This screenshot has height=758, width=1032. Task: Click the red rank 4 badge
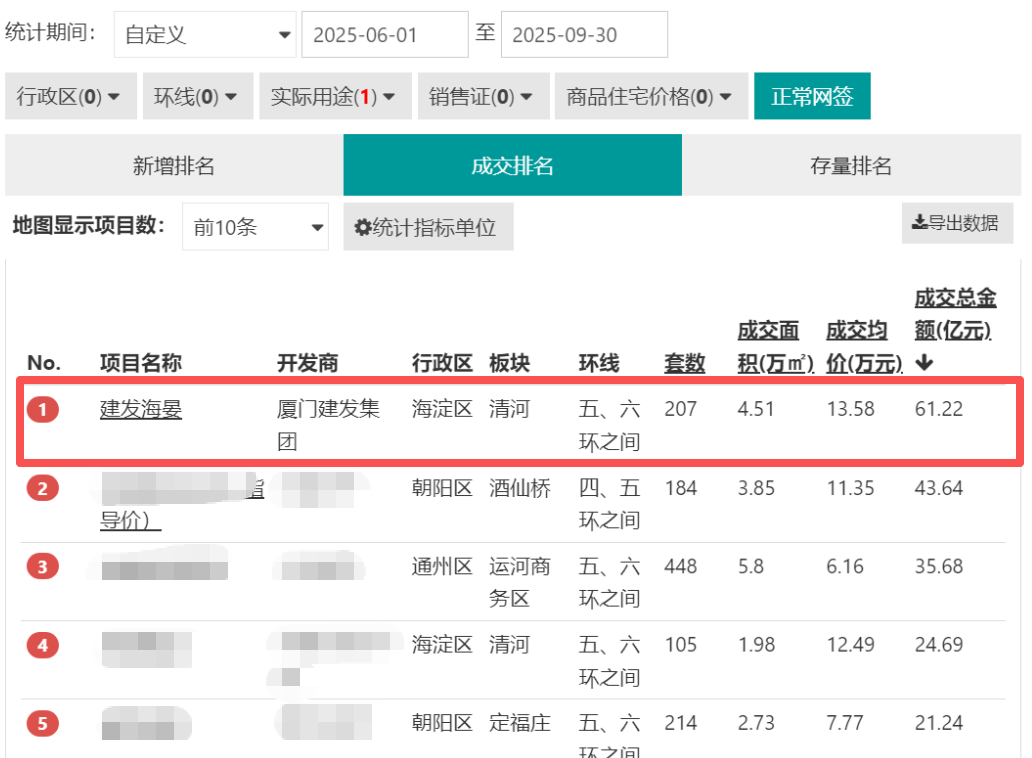click(43, 645)
